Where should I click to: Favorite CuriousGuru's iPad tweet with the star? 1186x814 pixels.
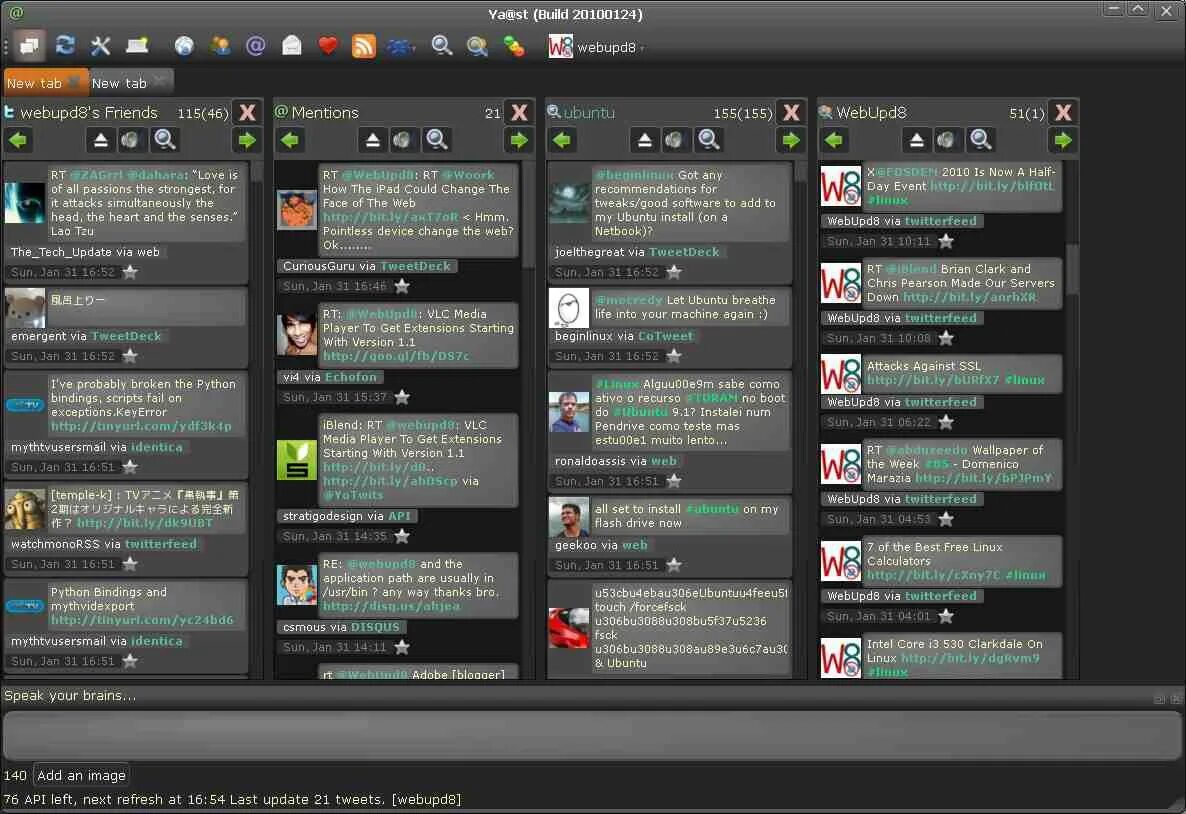pos(401,285)
